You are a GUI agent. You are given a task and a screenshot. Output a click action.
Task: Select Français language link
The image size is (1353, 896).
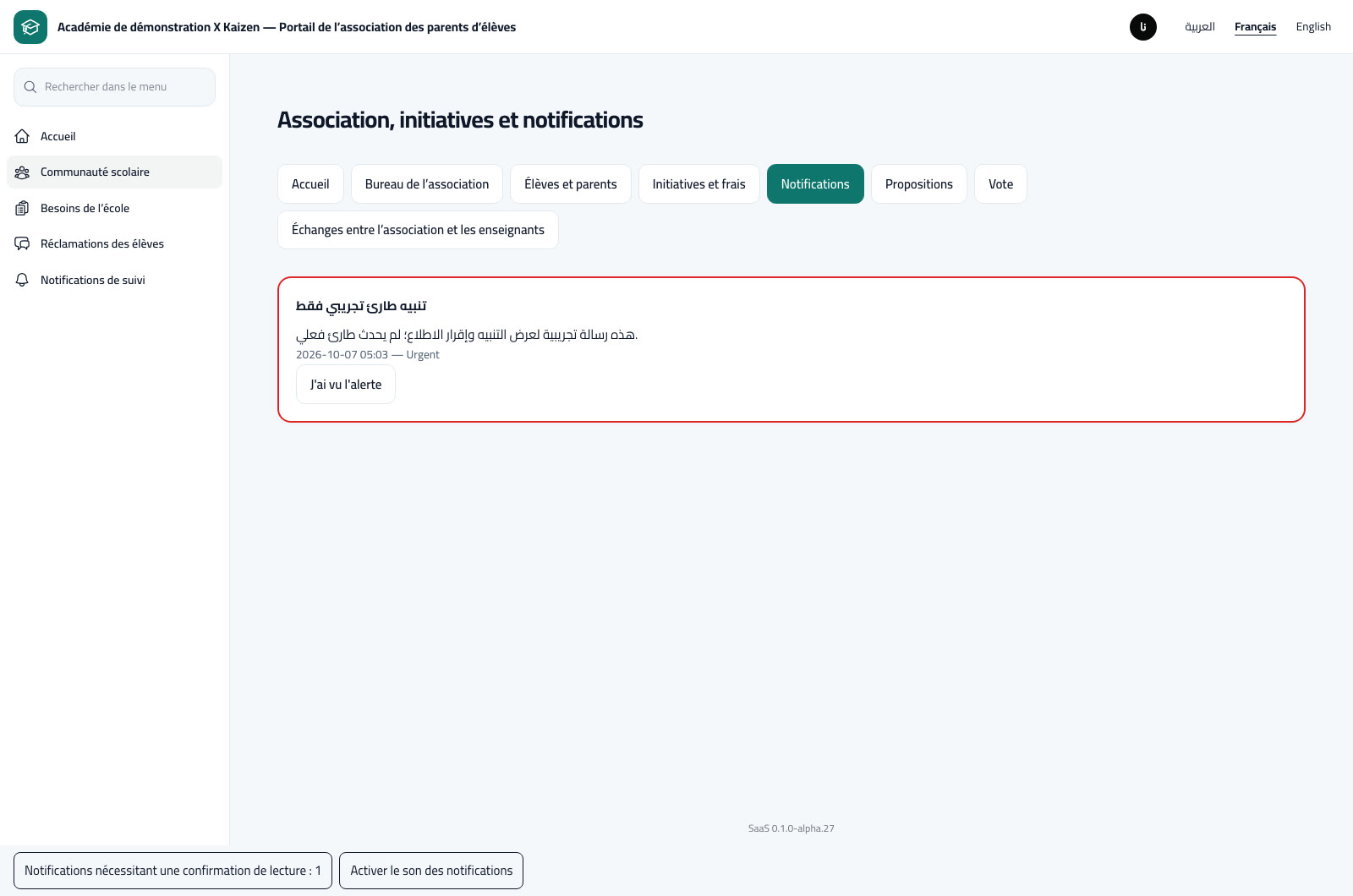click(1256, 27)
